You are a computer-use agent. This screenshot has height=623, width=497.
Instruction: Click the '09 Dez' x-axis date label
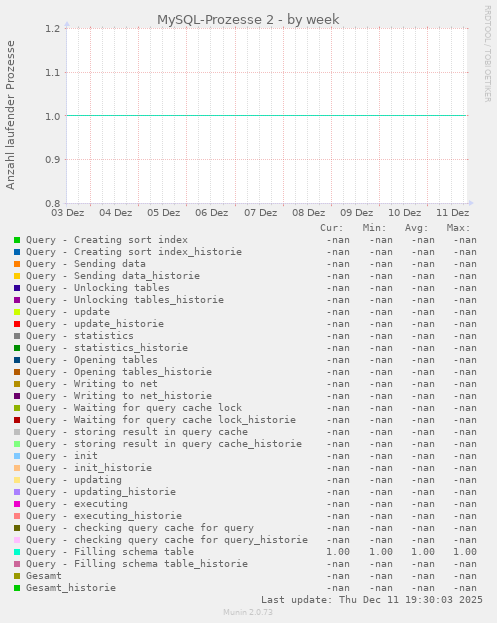click(x=356, y=213)
